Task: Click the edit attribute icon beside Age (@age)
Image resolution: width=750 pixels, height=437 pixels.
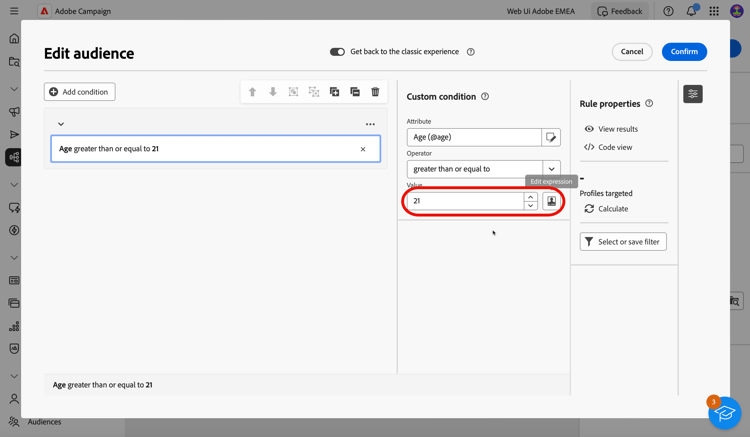Action: click(551, 137)
